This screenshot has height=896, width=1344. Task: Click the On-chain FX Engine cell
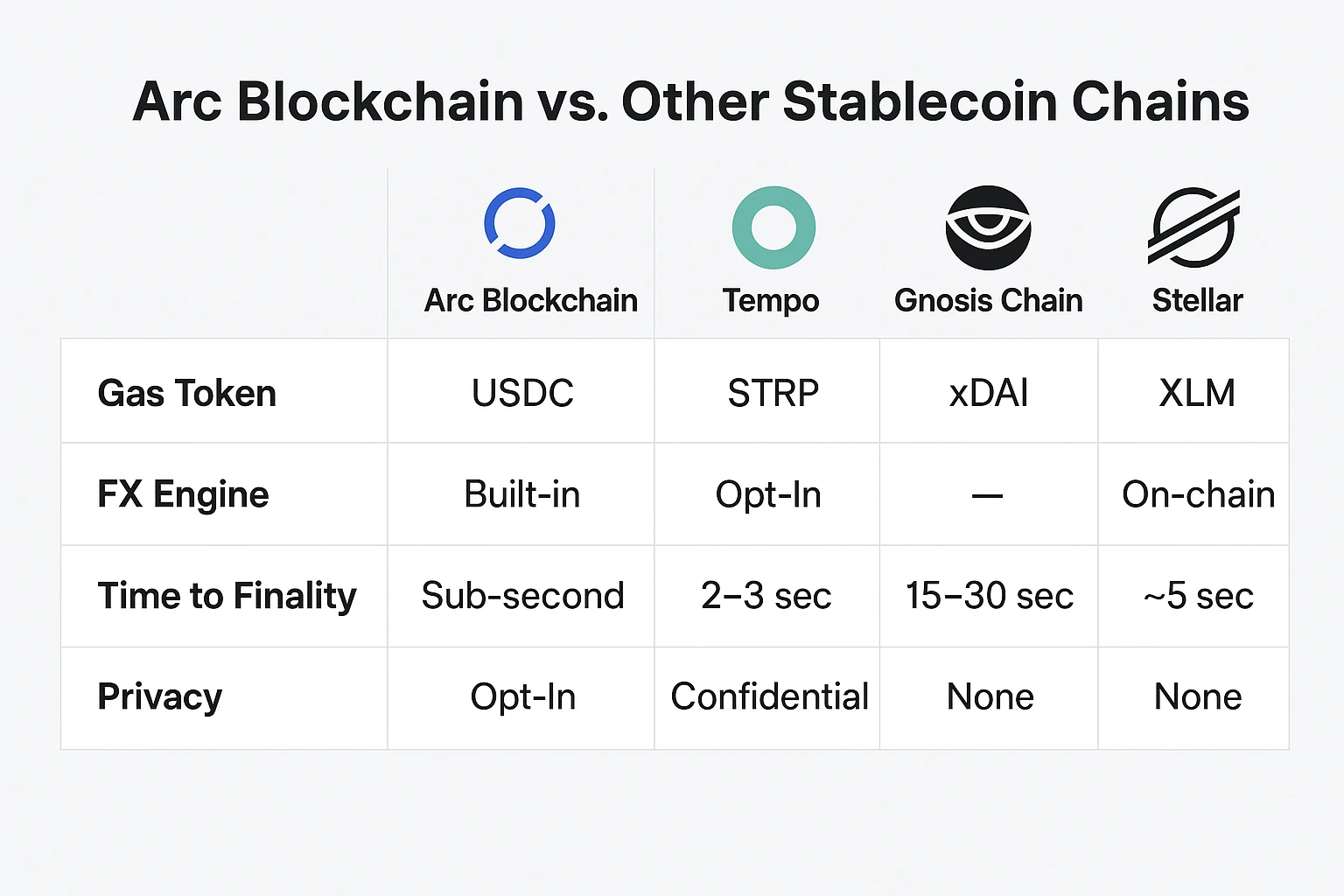pos(1198,494)
